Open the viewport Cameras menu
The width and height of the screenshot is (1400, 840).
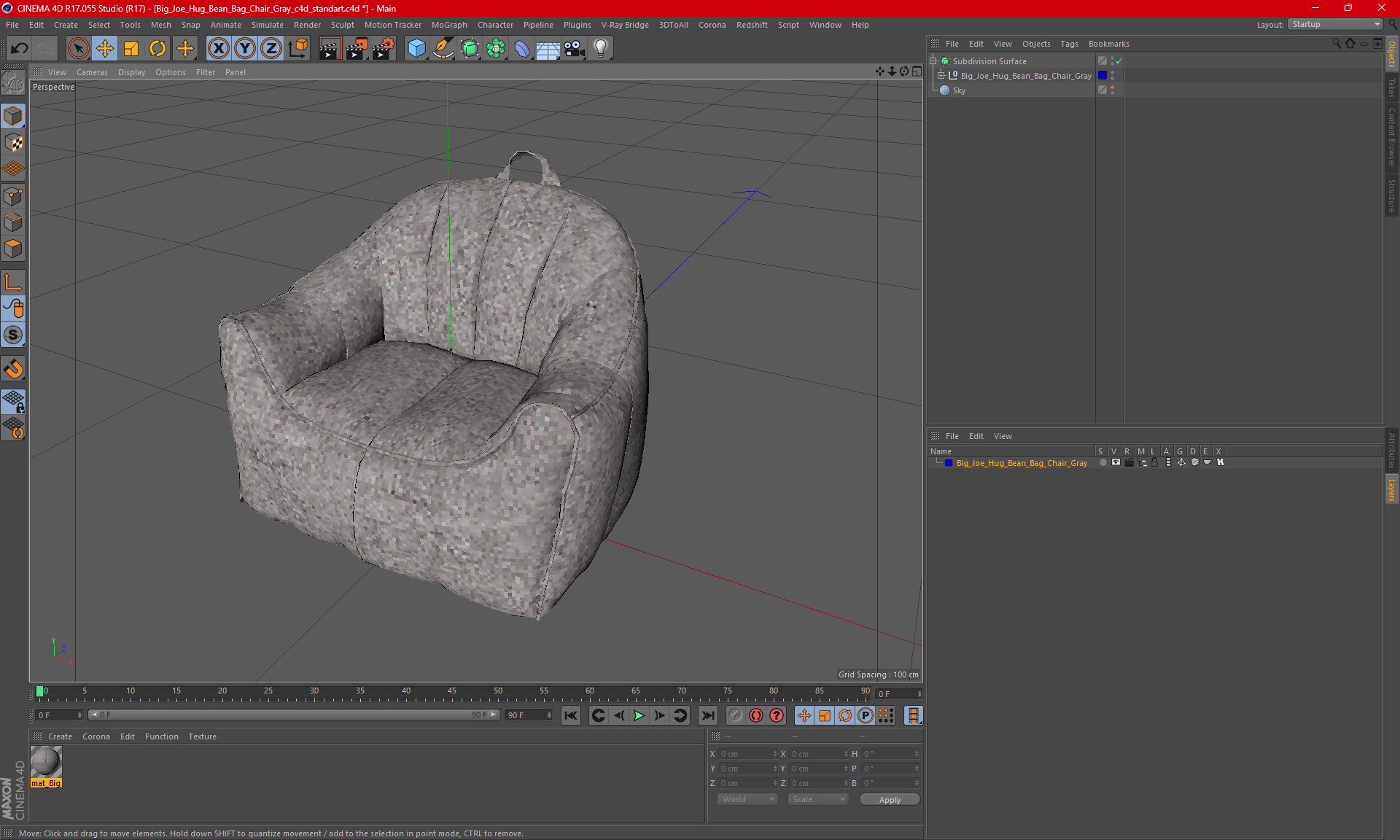click(x=92, y=72)
